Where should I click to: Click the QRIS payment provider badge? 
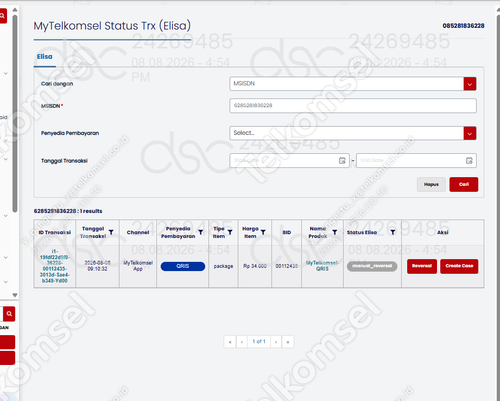183,266
